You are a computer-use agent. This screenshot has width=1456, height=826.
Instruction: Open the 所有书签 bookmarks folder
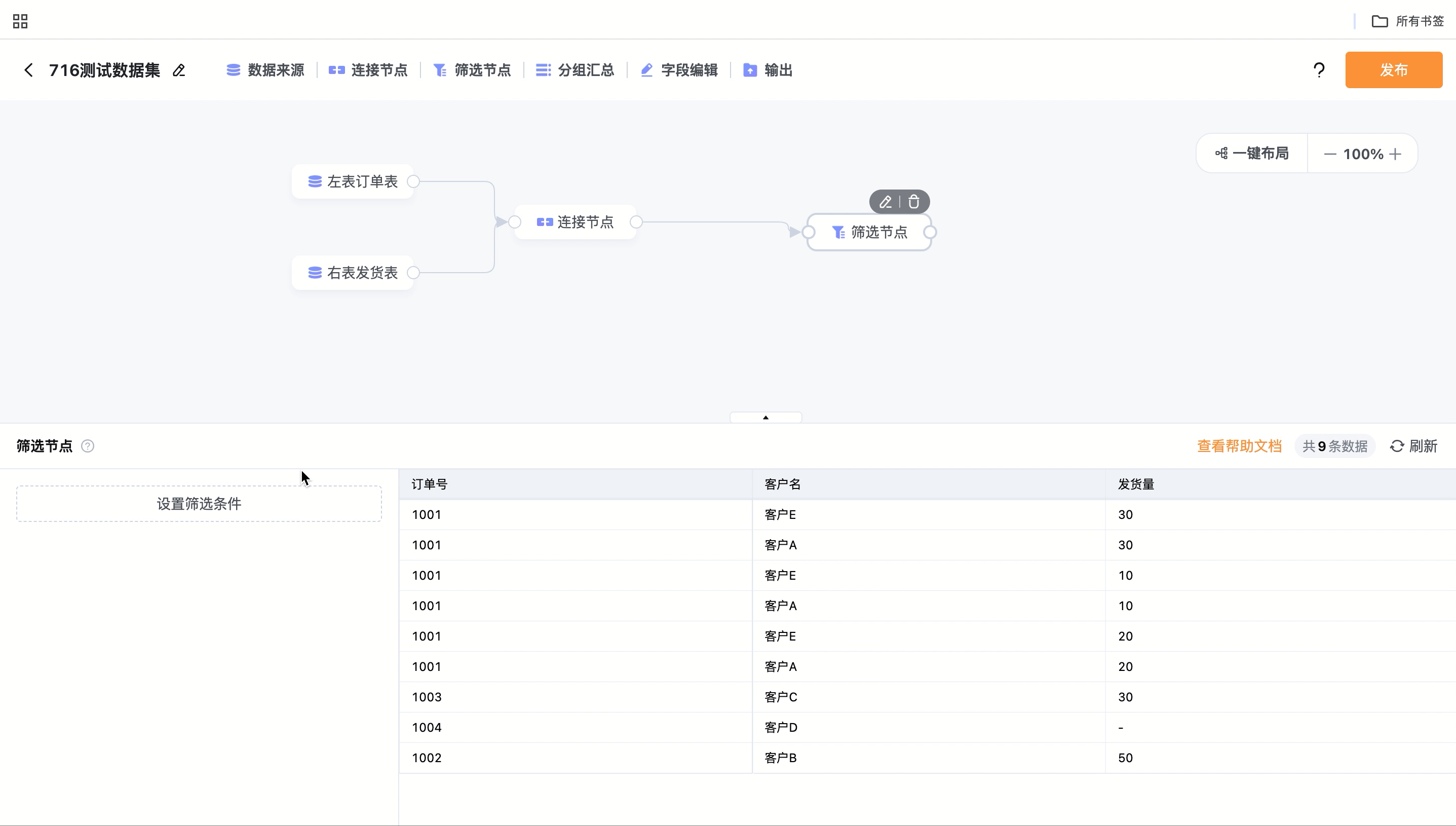(1408, 22)
